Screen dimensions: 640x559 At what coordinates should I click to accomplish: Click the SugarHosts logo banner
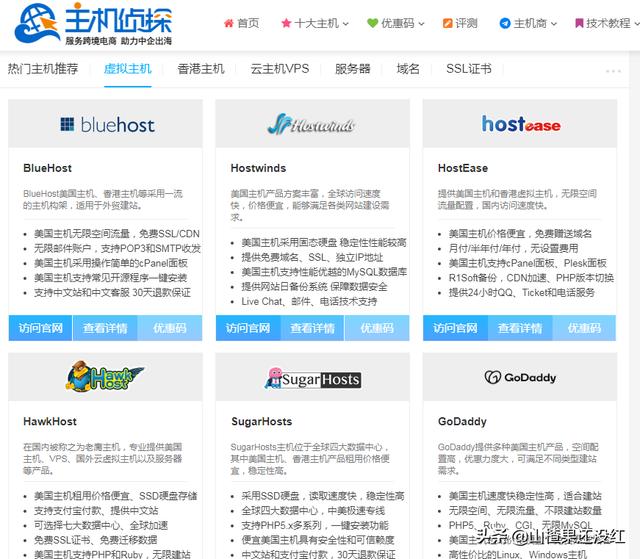pos(312,377)
